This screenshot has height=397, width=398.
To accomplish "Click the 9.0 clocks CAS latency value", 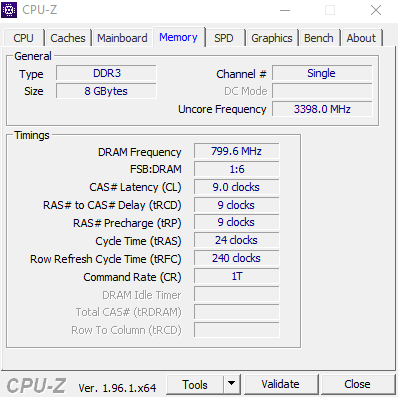I will coord(237,187).
